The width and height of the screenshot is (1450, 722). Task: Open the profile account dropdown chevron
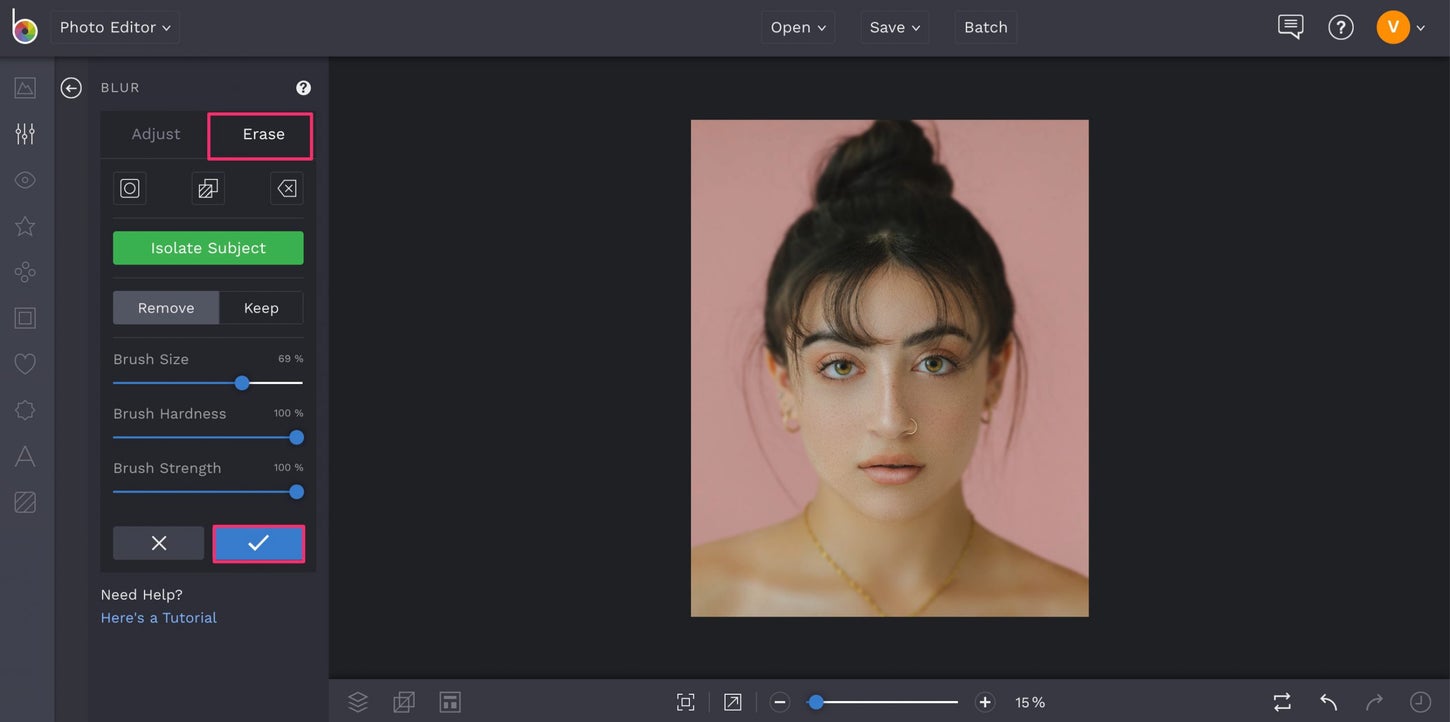pyautogui.click(x=1420, y=27)
